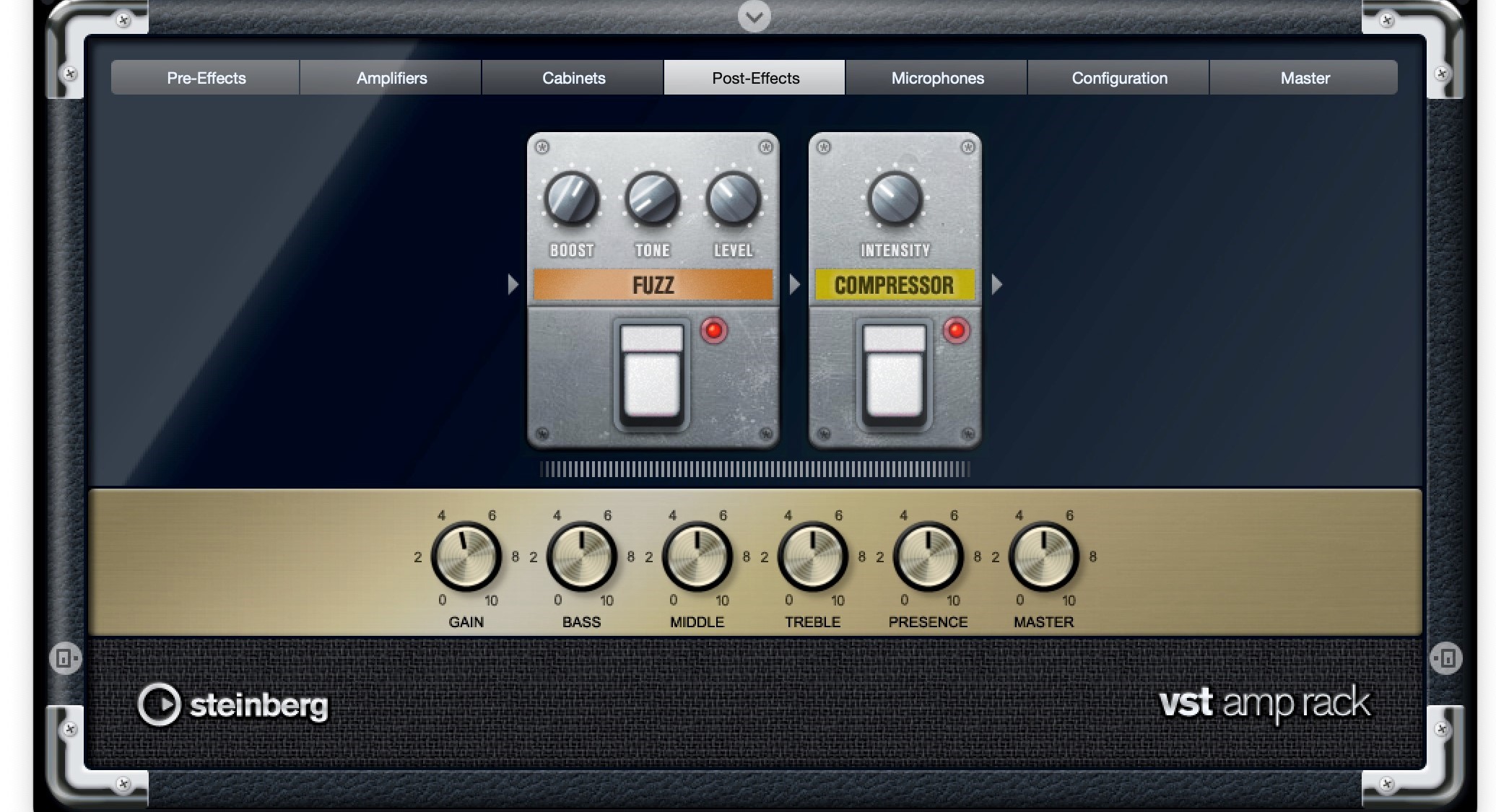The image size is (1496, 812).
Task: Click the Compressor pedal red LED
Action: click(x=956, y=331)
